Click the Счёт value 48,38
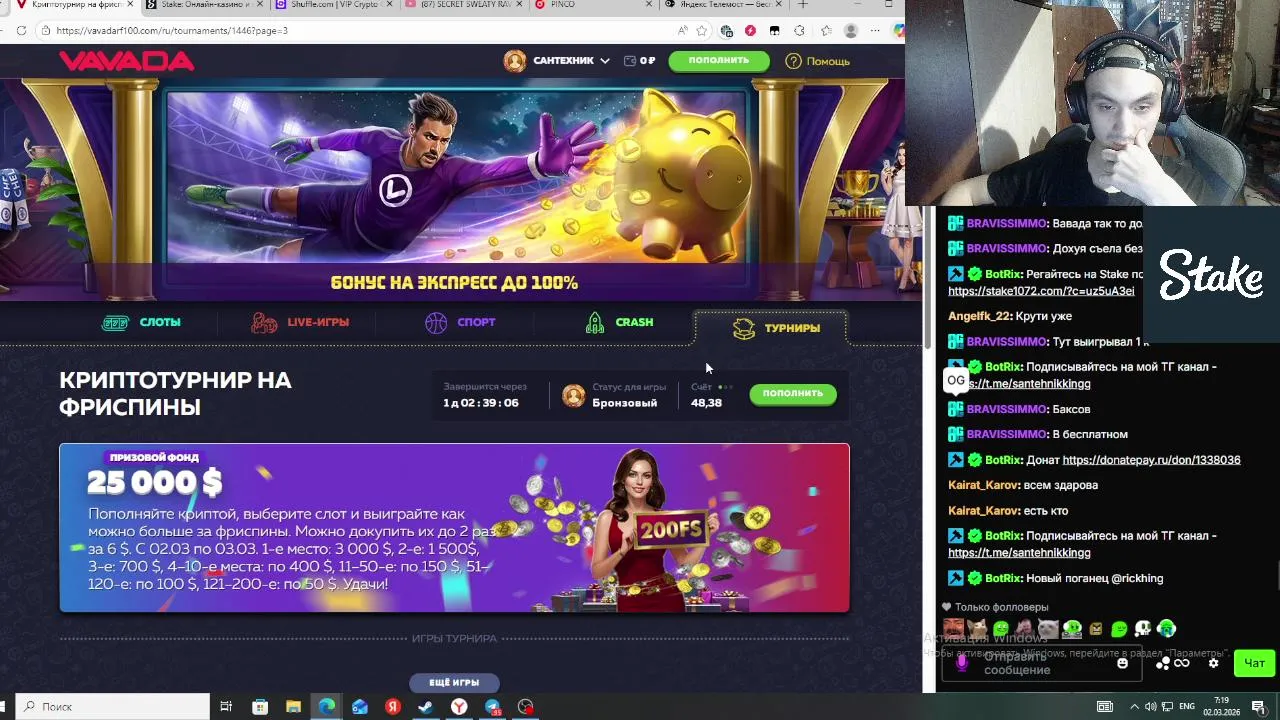 [706, 403]
